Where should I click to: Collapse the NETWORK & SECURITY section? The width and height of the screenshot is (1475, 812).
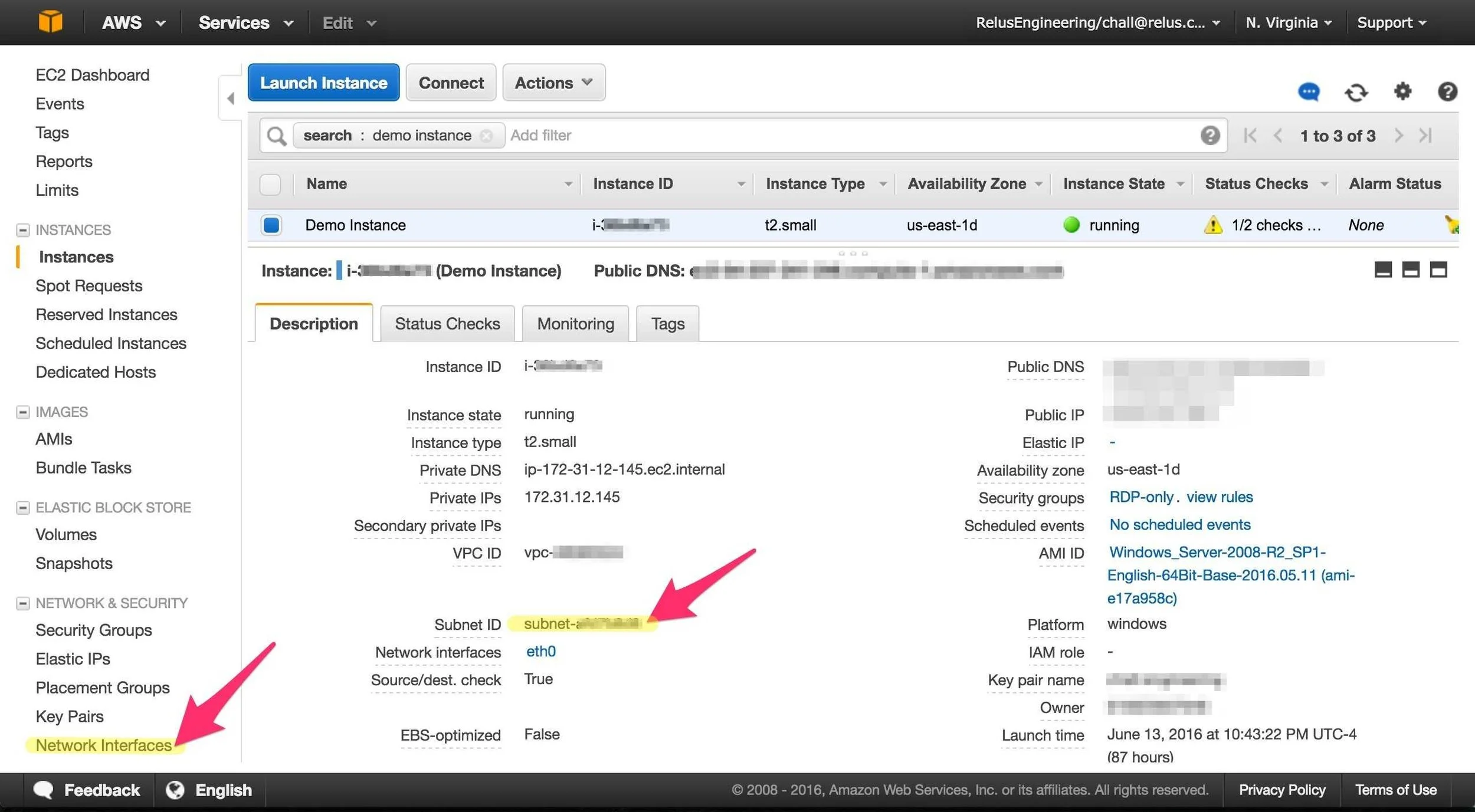tap(22, 603)
